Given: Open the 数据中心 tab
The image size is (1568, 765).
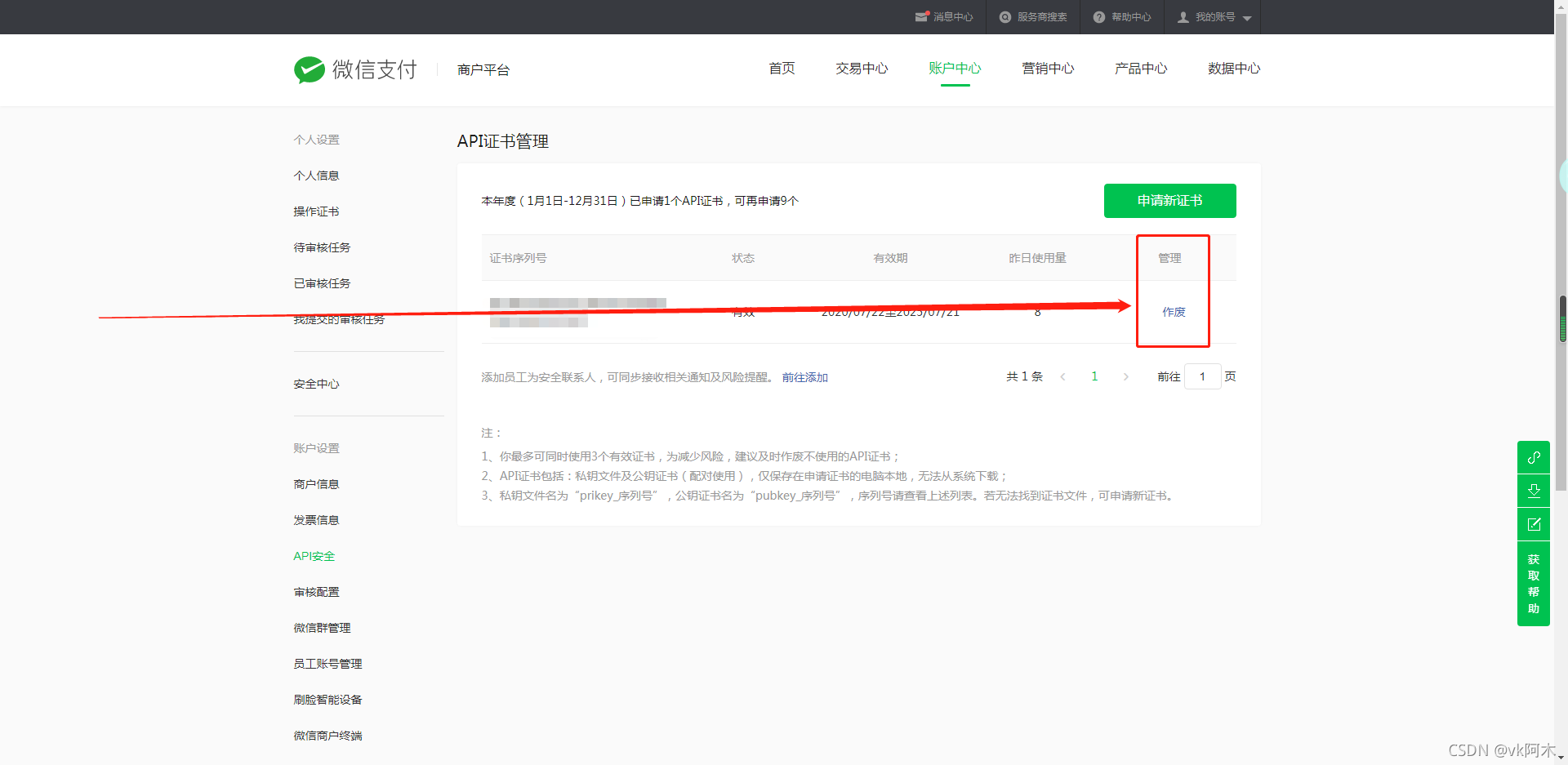Looking at the screenshot, I should 1234,69.
